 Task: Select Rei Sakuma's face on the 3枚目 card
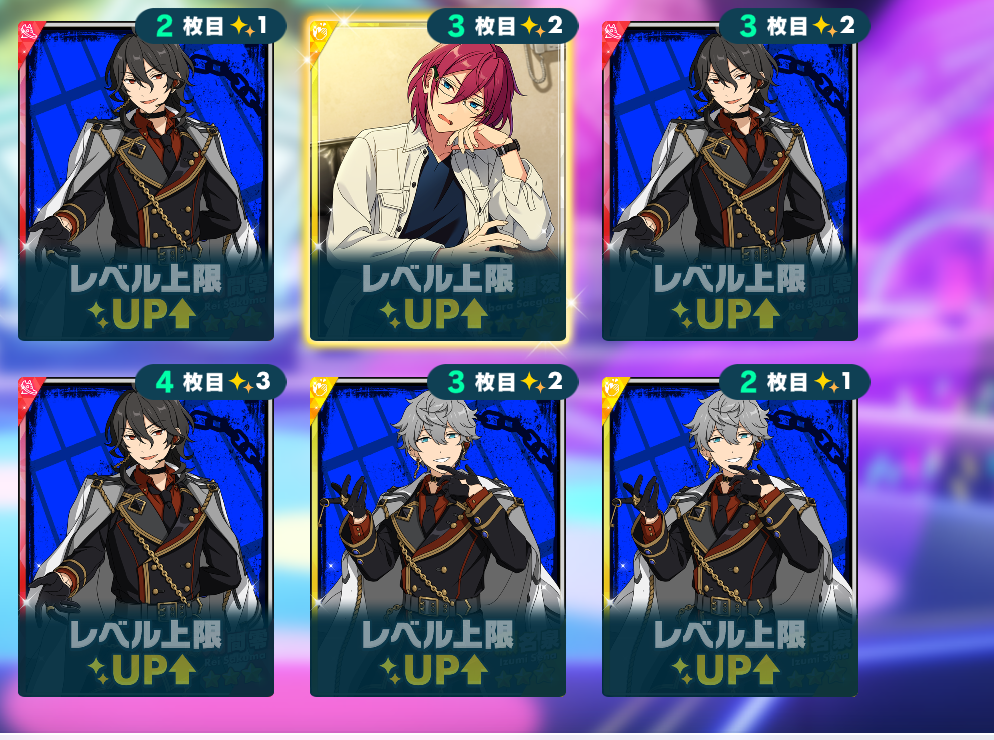(732, 87)
